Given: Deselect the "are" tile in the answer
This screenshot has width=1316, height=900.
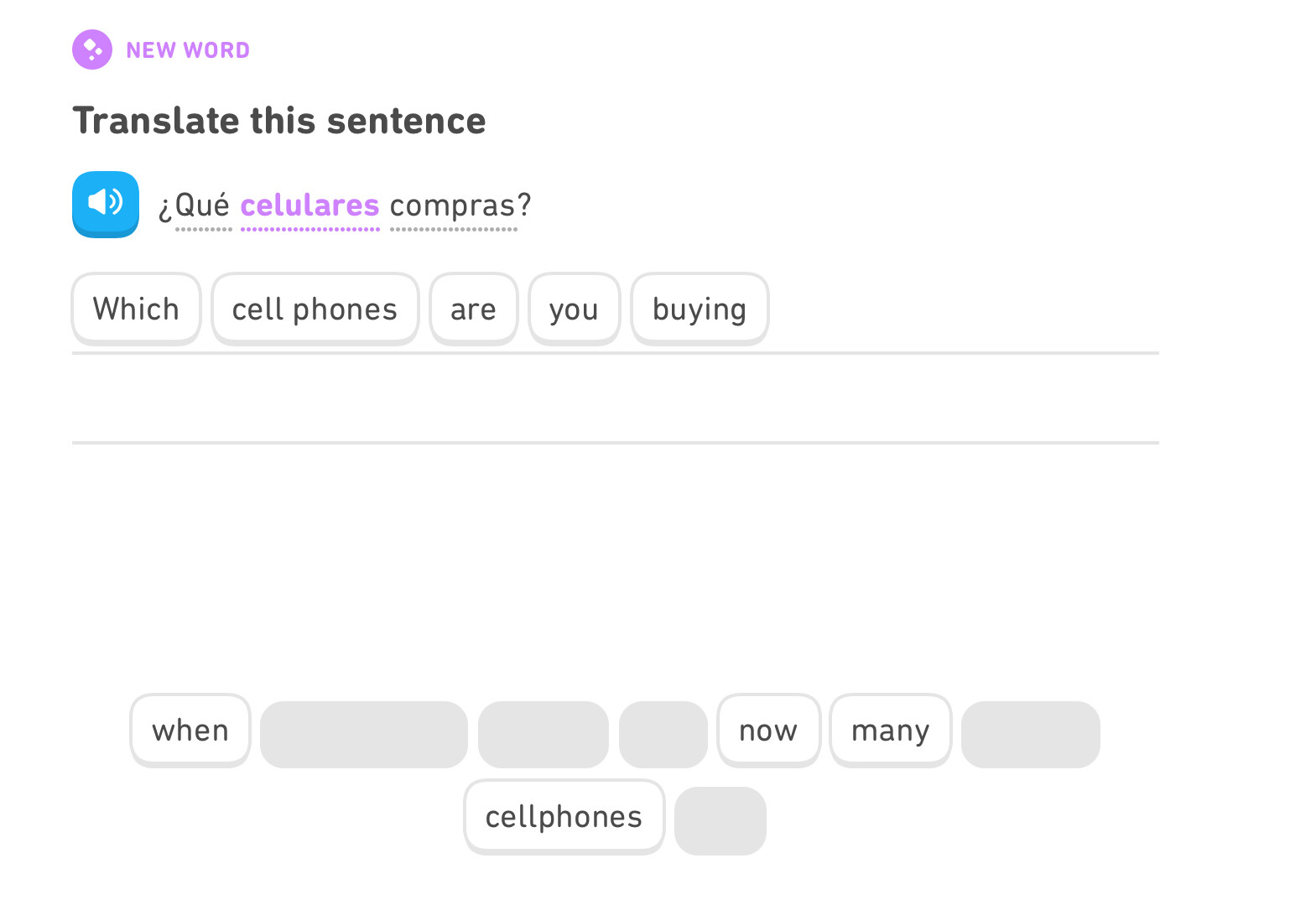Looking at the screenshot, I should pyautogui.click(x=473, y=309).
